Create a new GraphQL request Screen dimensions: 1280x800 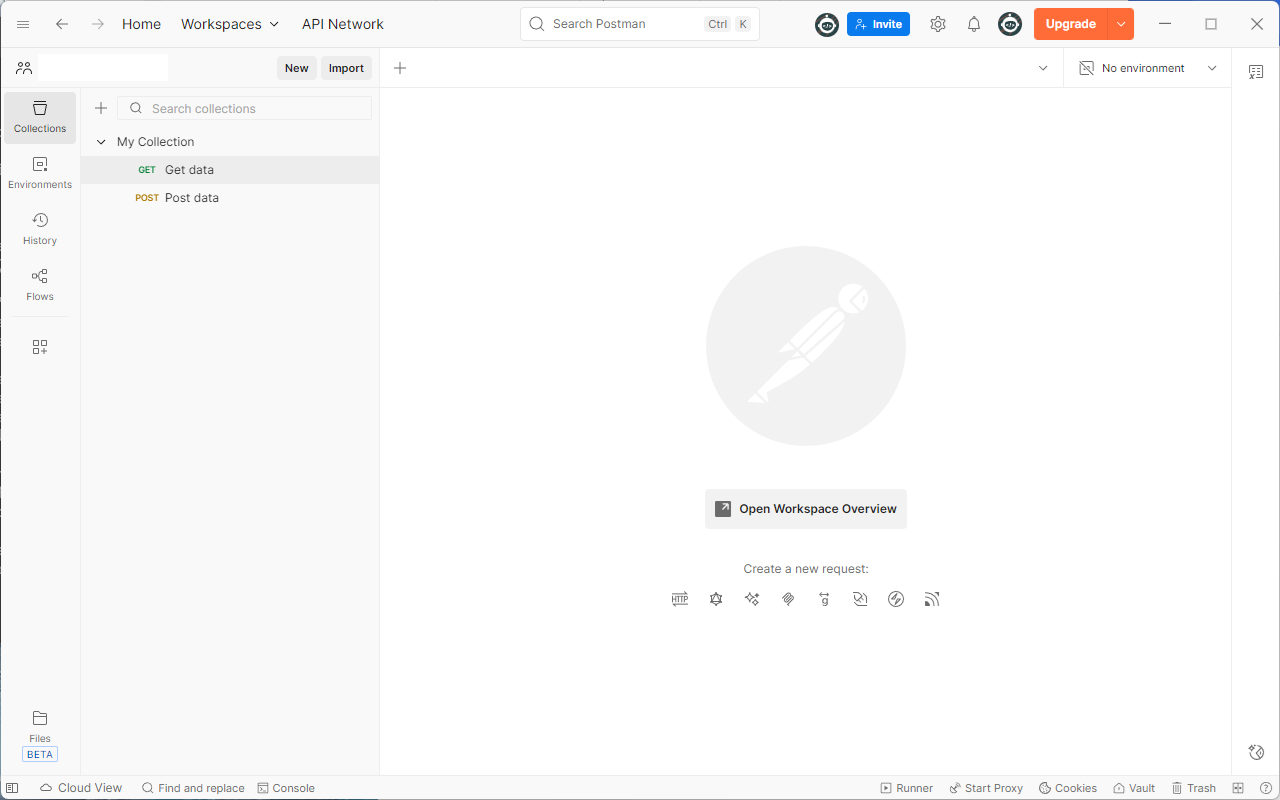pyautogui.click(x=716, y=599)
